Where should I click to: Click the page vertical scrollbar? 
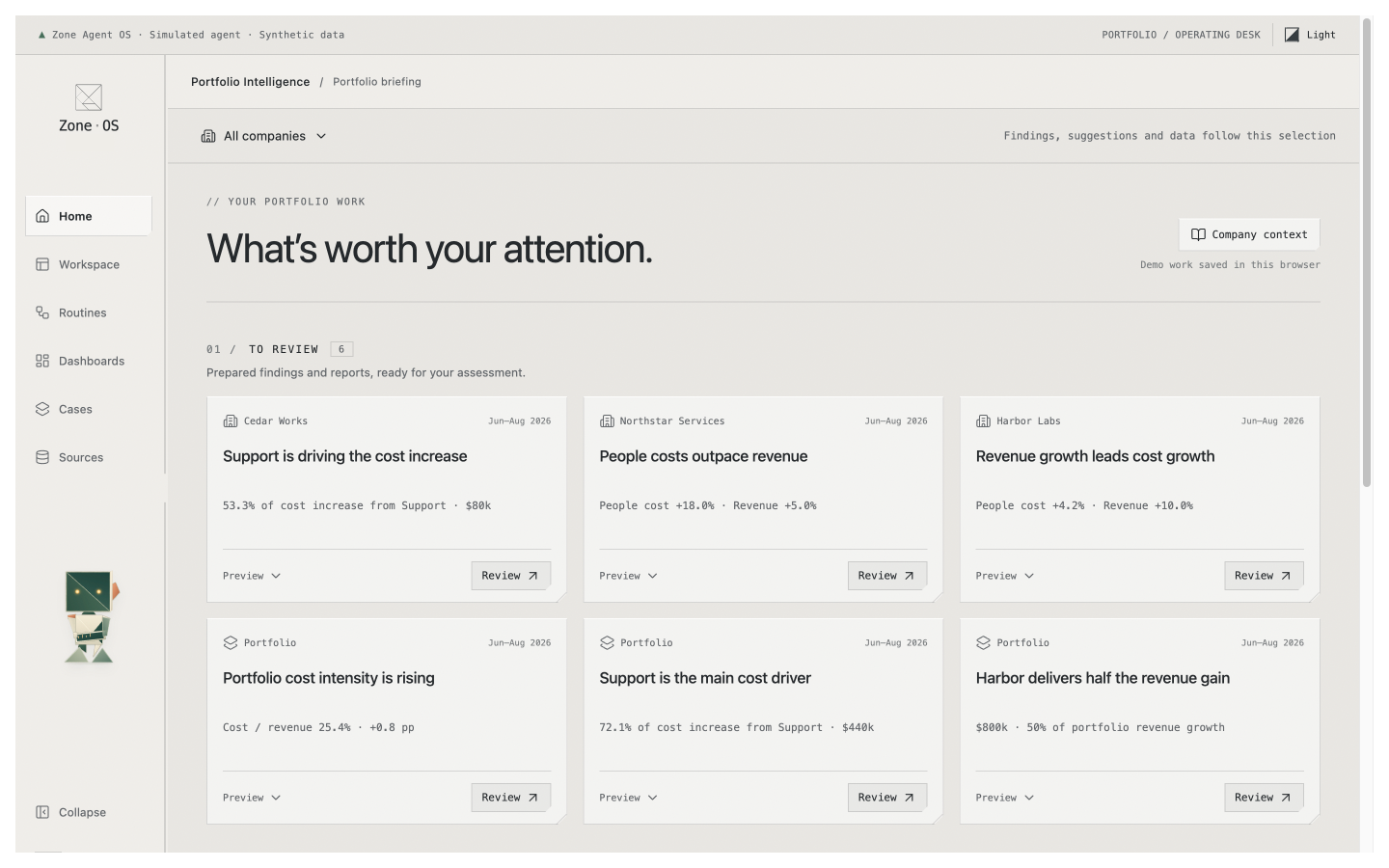(1366, 253)
